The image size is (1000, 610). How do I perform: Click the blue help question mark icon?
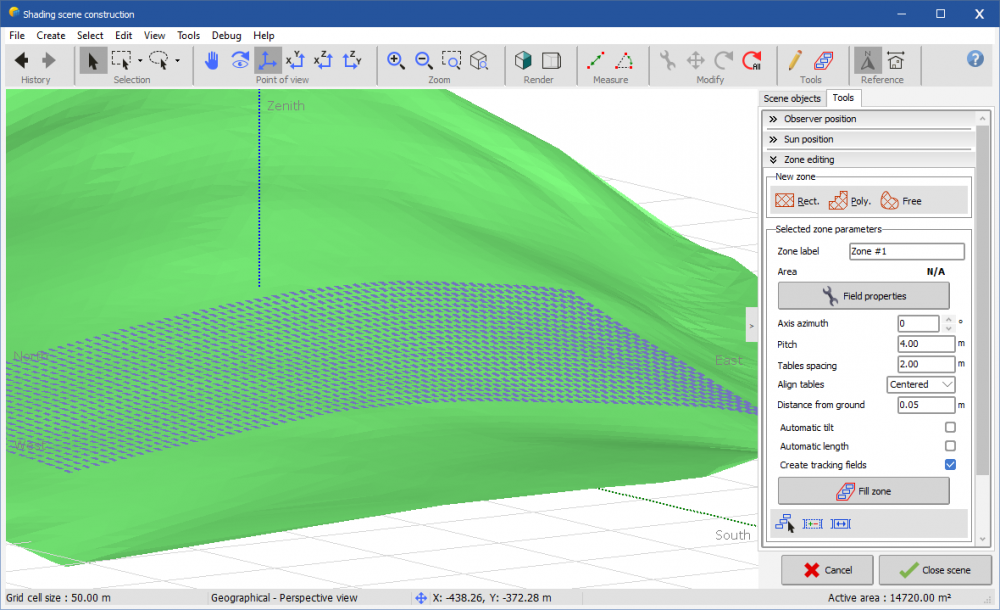click(x=975, y=59)
